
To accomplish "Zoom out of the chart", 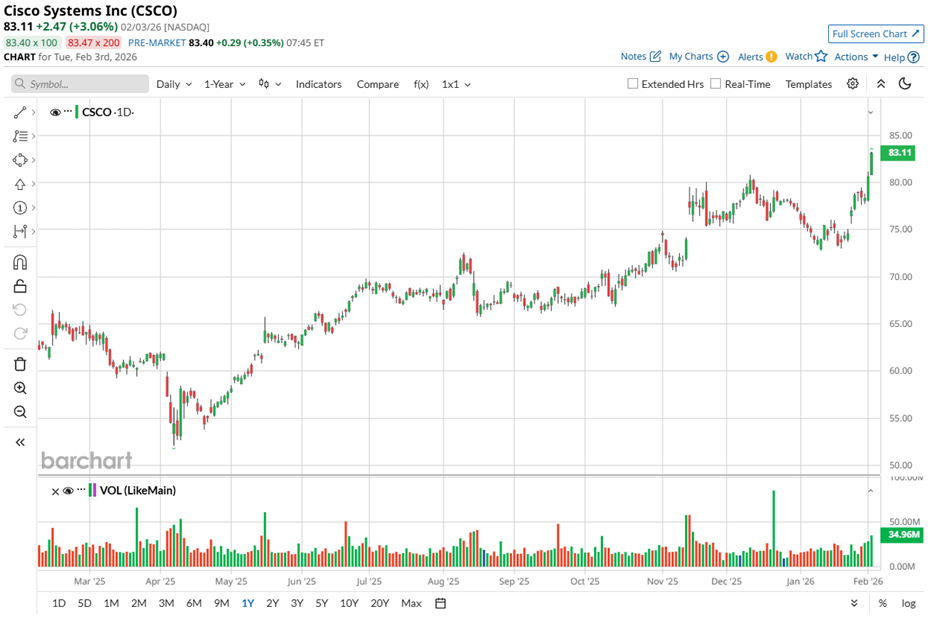I will pyautogui.click(x=20, y=412).
